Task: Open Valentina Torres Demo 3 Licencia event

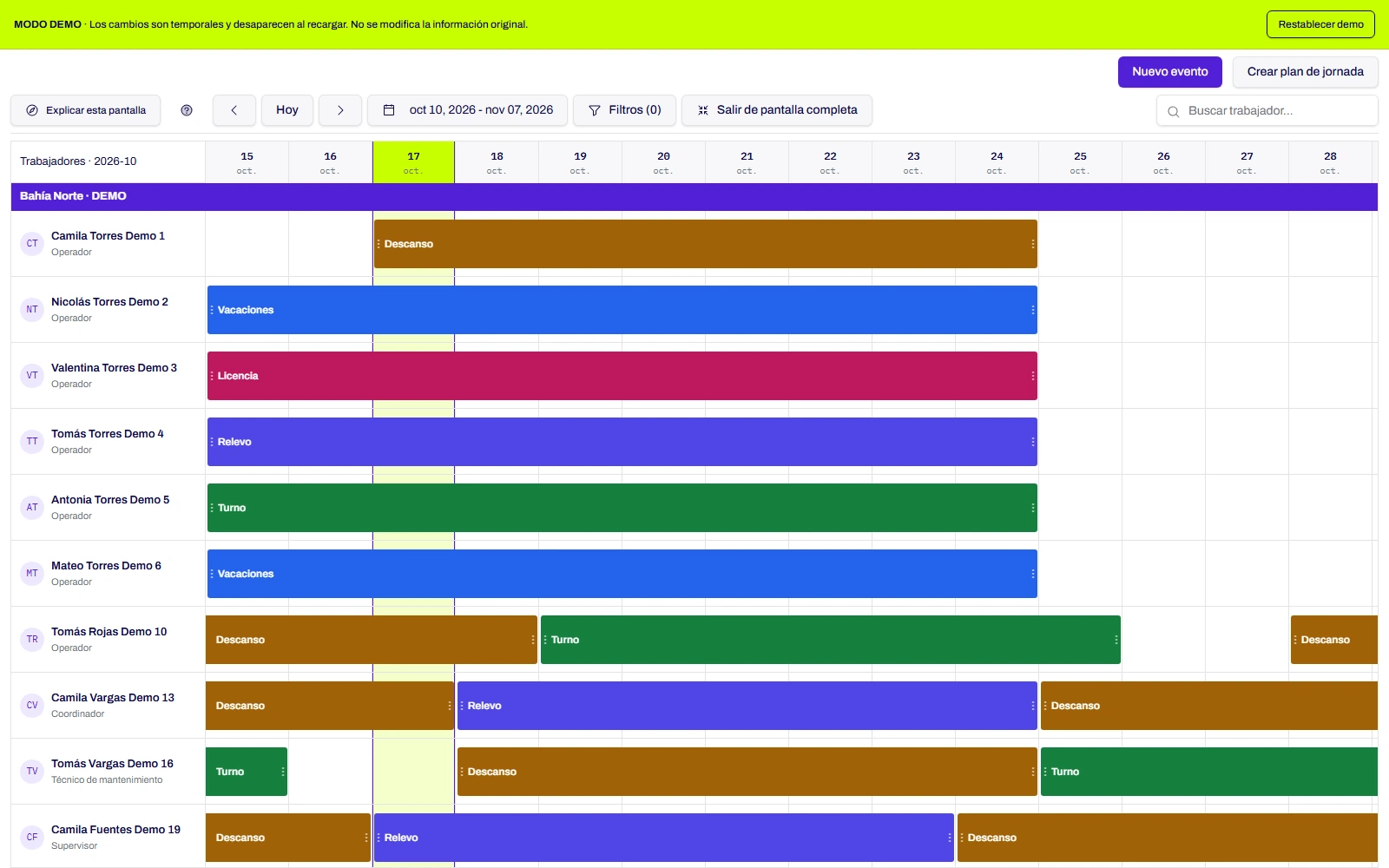Action: coord(622,376)
